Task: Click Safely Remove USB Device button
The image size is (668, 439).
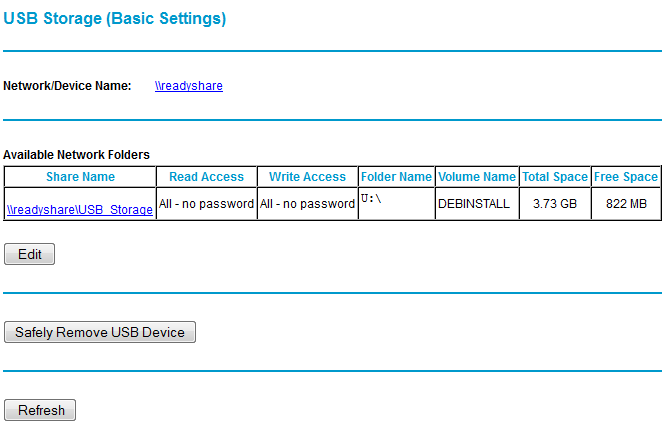Action: click(x=100, y=332)
